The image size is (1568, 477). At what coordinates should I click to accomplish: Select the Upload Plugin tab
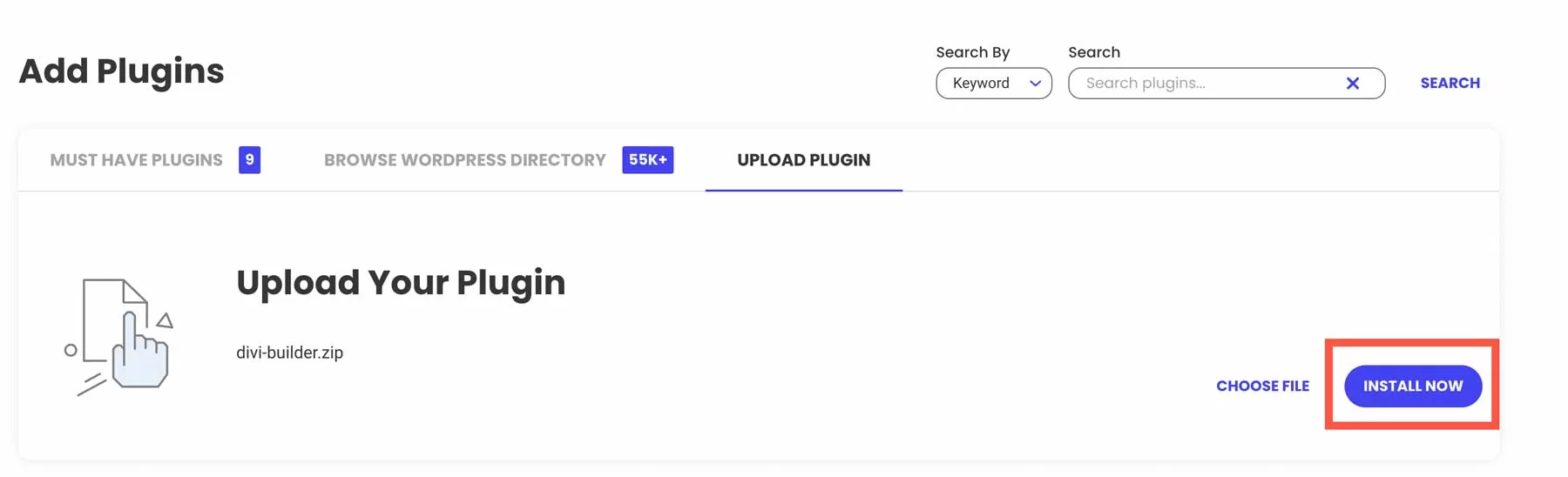pyautogui.click(x=803, y=160)
